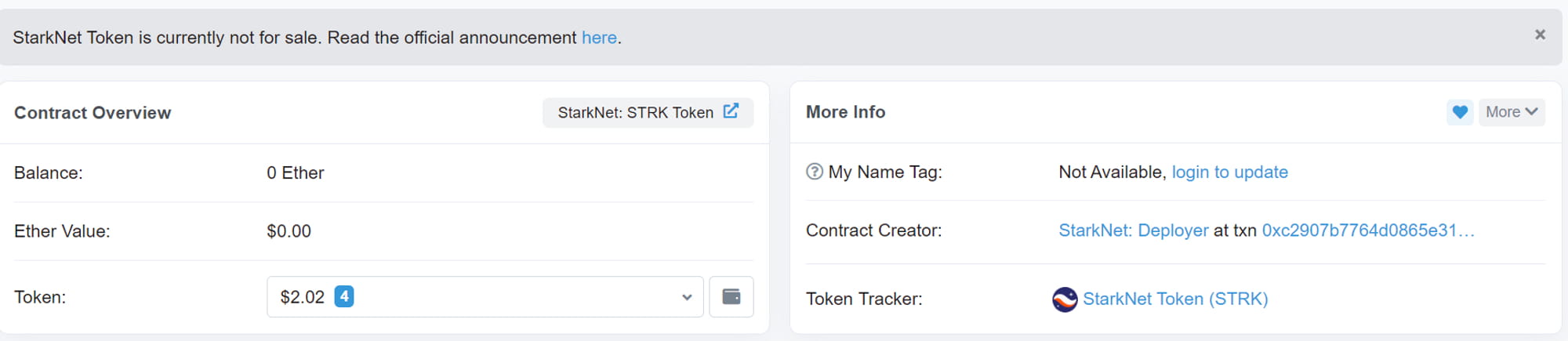Follow the 'login to update' link

[1229, 172]
